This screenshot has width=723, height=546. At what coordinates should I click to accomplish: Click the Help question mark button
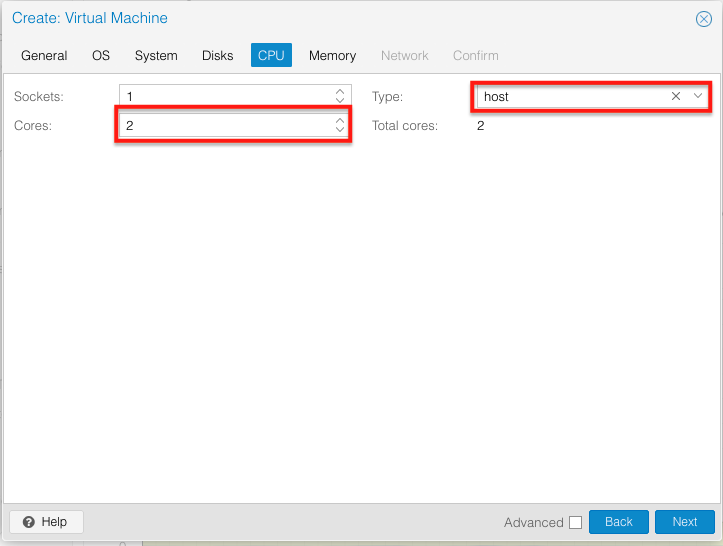46,522
